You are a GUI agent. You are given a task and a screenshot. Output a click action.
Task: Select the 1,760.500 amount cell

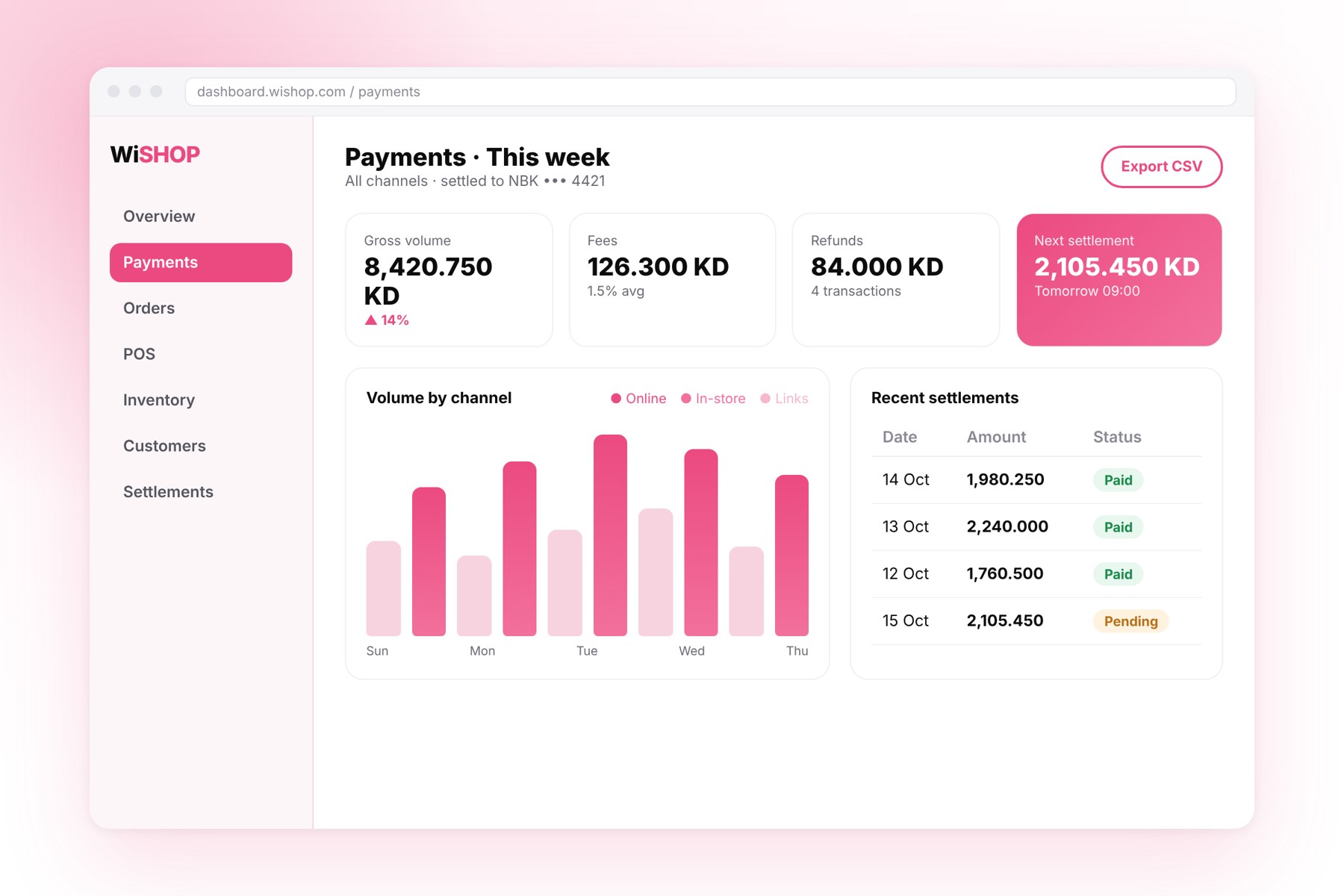pyautogui.click(x=1005, y=574)
